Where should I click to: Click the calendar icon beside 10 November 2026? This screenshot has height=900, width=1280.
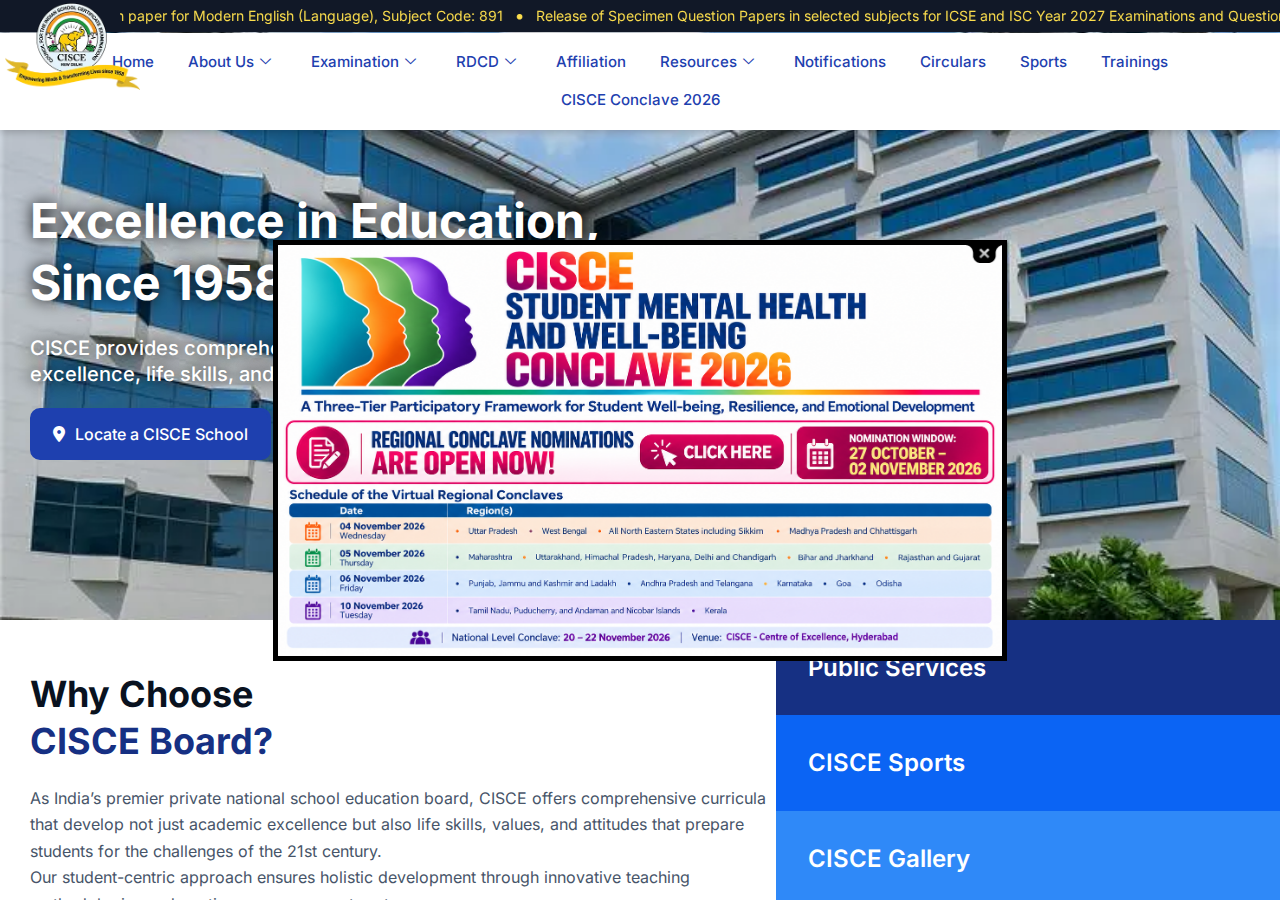click(313, 610)
